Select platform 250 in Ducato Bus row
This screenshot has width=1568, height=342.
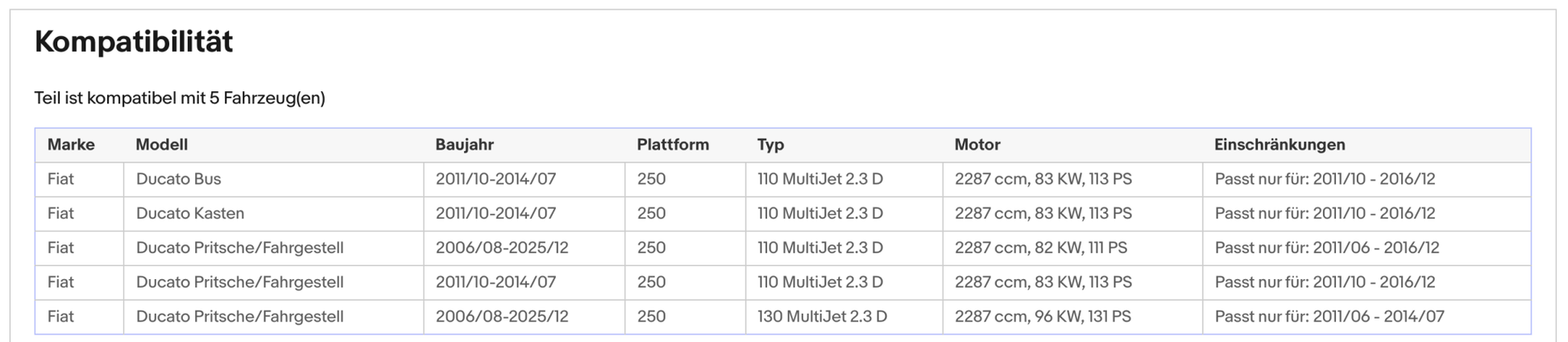click(685, 179)
